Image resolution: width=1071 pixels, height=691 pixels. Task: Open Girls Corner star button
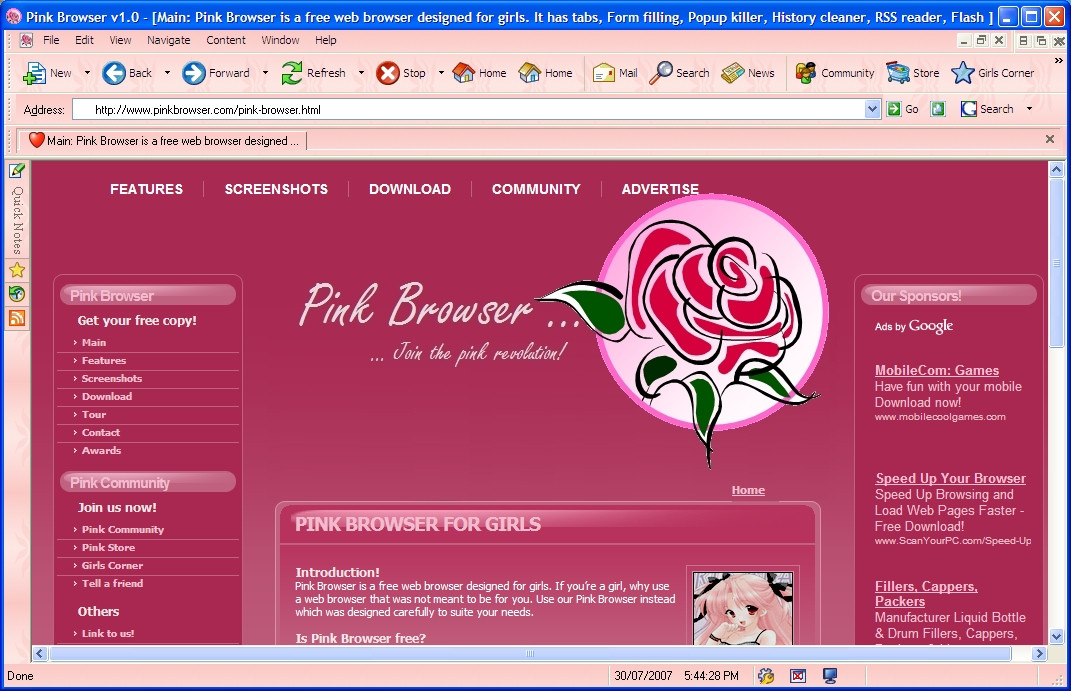(992, 73)
